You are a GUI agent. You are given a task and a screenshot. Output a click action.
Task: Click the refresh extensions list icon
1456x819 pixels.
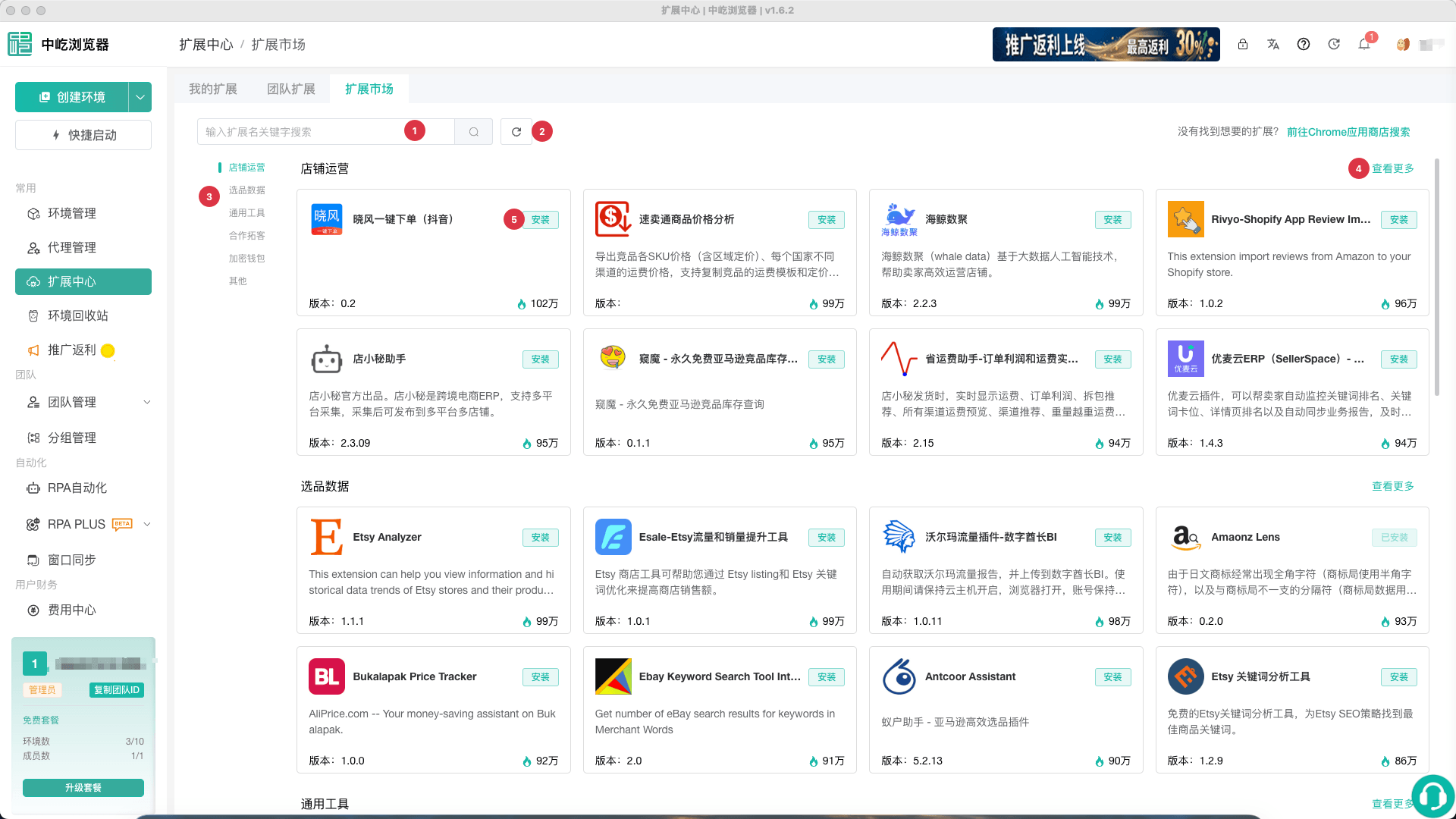tap(516, 132)
